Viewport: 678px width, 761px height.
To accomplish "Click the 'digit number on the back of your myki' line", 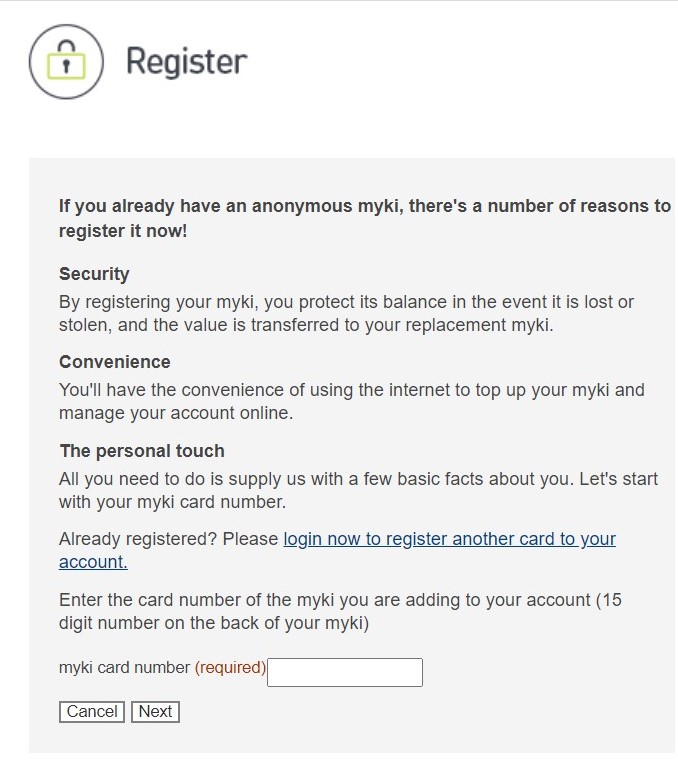I will tap(214, 623).
